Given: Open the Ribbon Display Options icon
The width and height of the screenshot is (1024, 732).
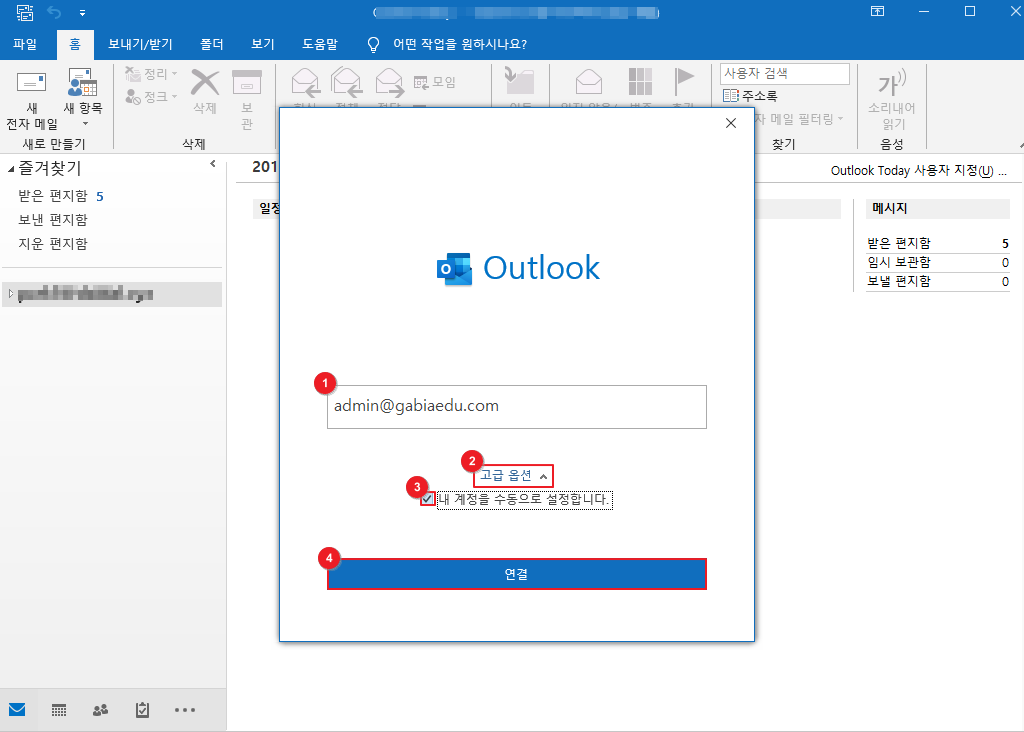Looking at the screenshot, I should pos(878,12).
